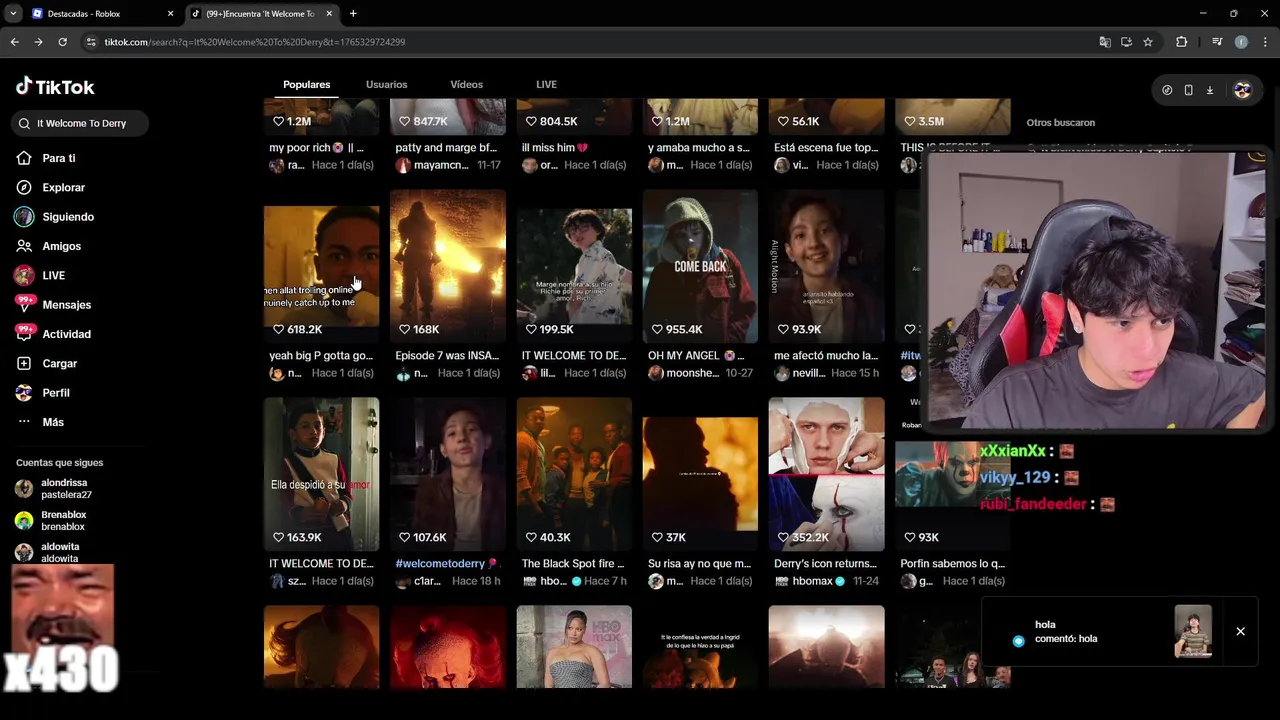The height and width of the screenshot is (720, 1280).
Task: Open the COME BACK video thumbnail
Action: coord(700,266)
